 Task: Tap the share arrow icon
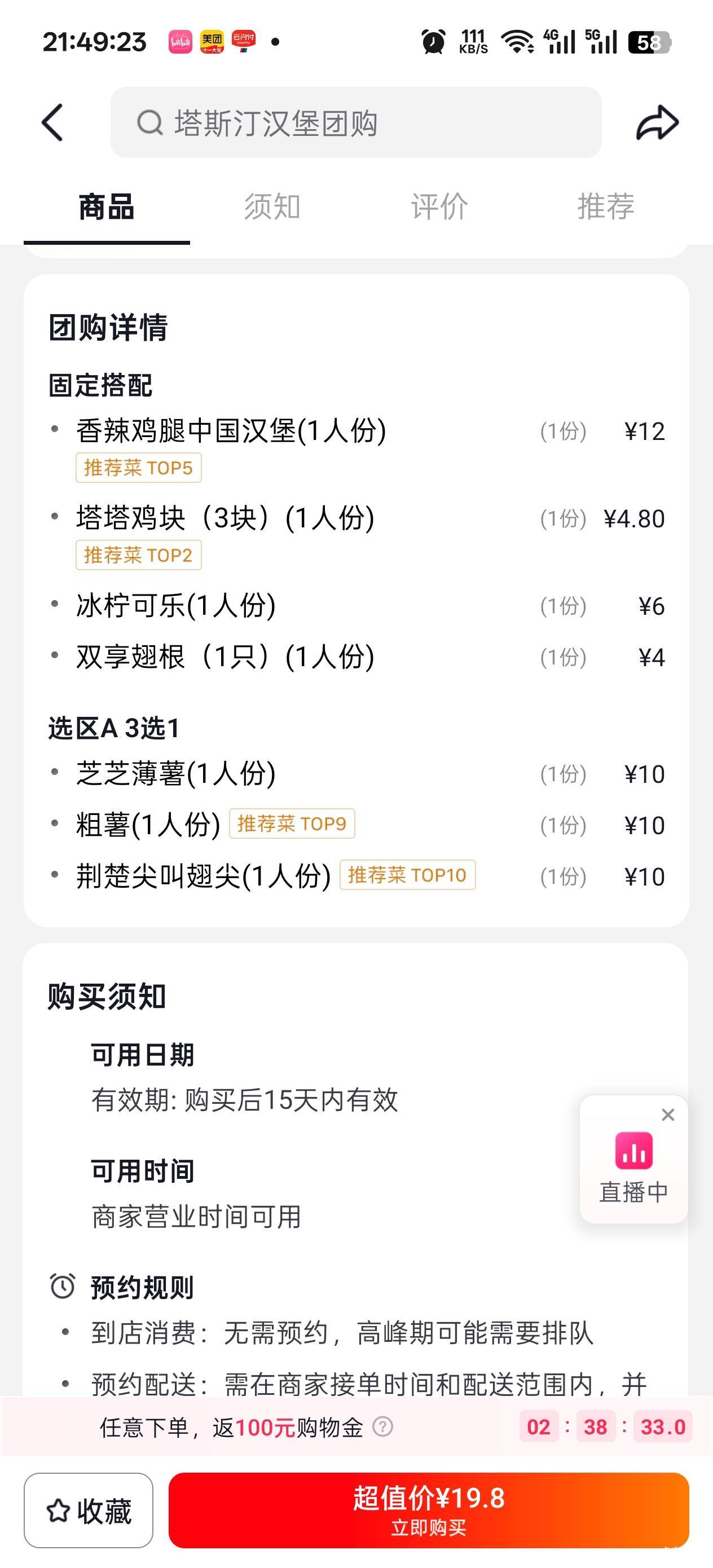[x=657, y=122]
